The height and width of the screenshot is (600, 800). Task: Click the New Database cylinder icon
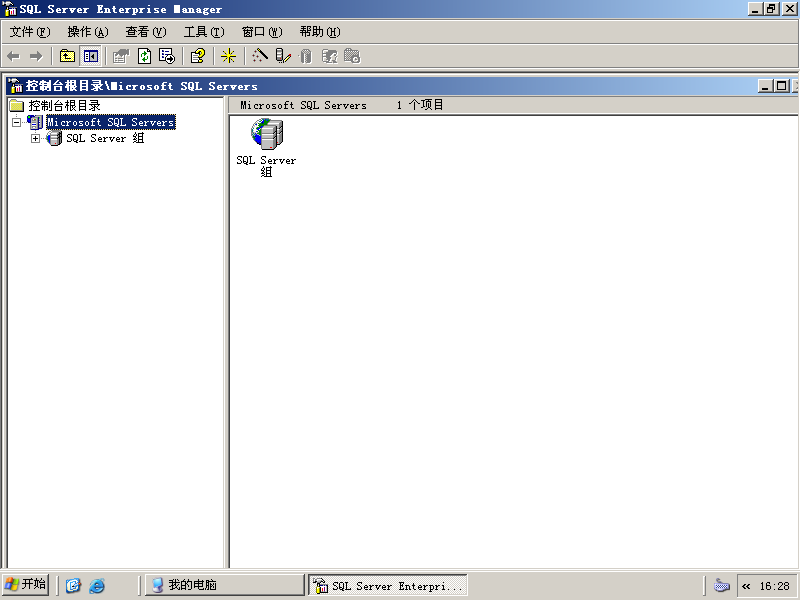[x=306, y=56]
